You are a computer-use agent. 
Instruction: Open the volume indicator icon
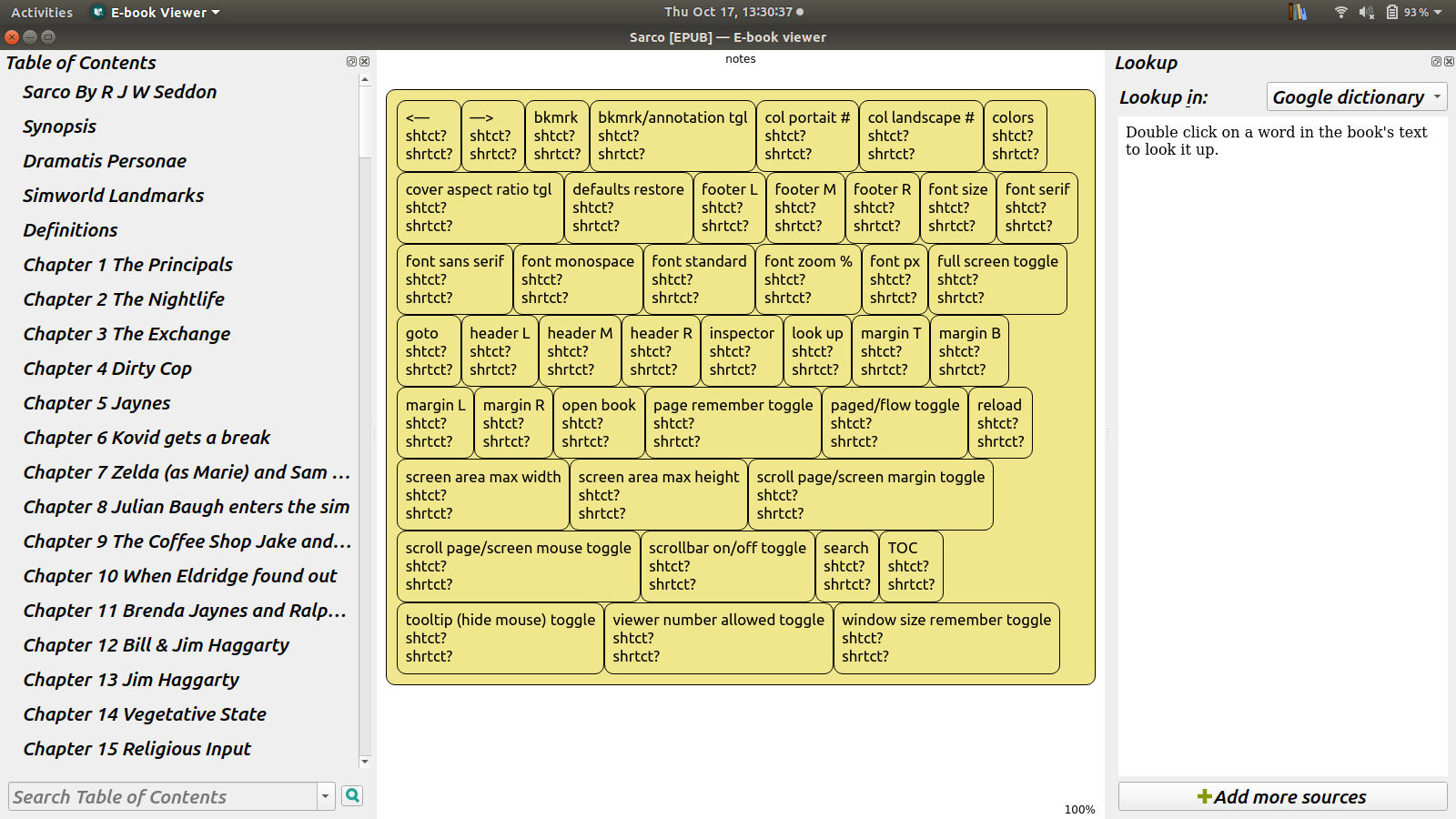(x=1366, y=12)
